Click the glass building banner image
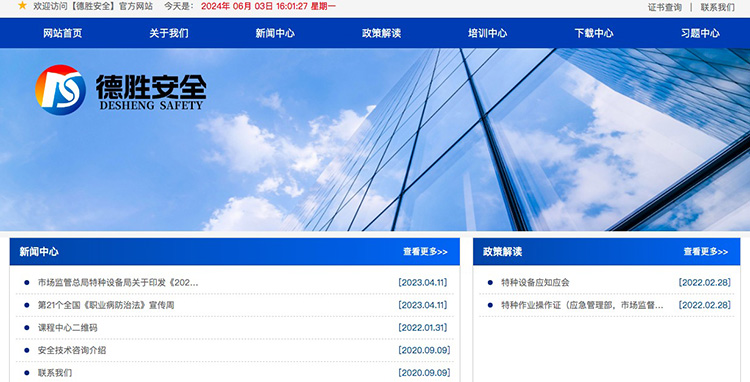 tap(375, 140)
